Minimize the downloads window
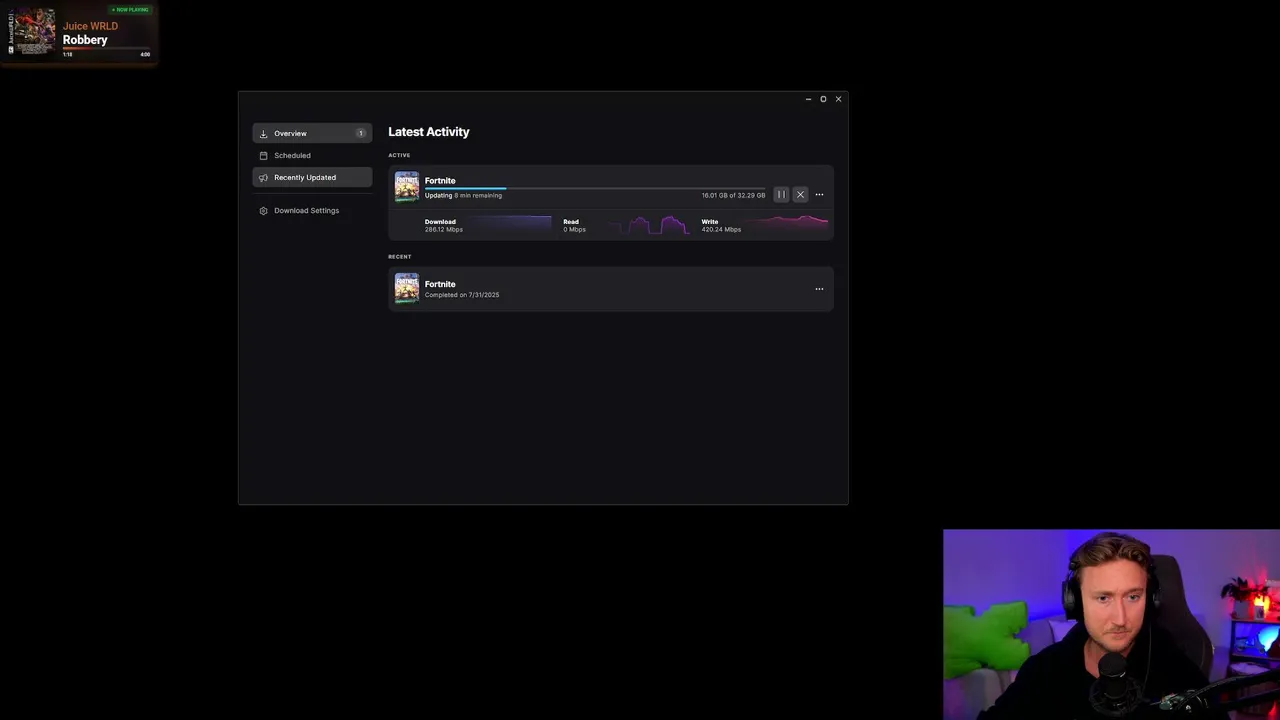Viewport: 1280px width, 720px height. 808,99
